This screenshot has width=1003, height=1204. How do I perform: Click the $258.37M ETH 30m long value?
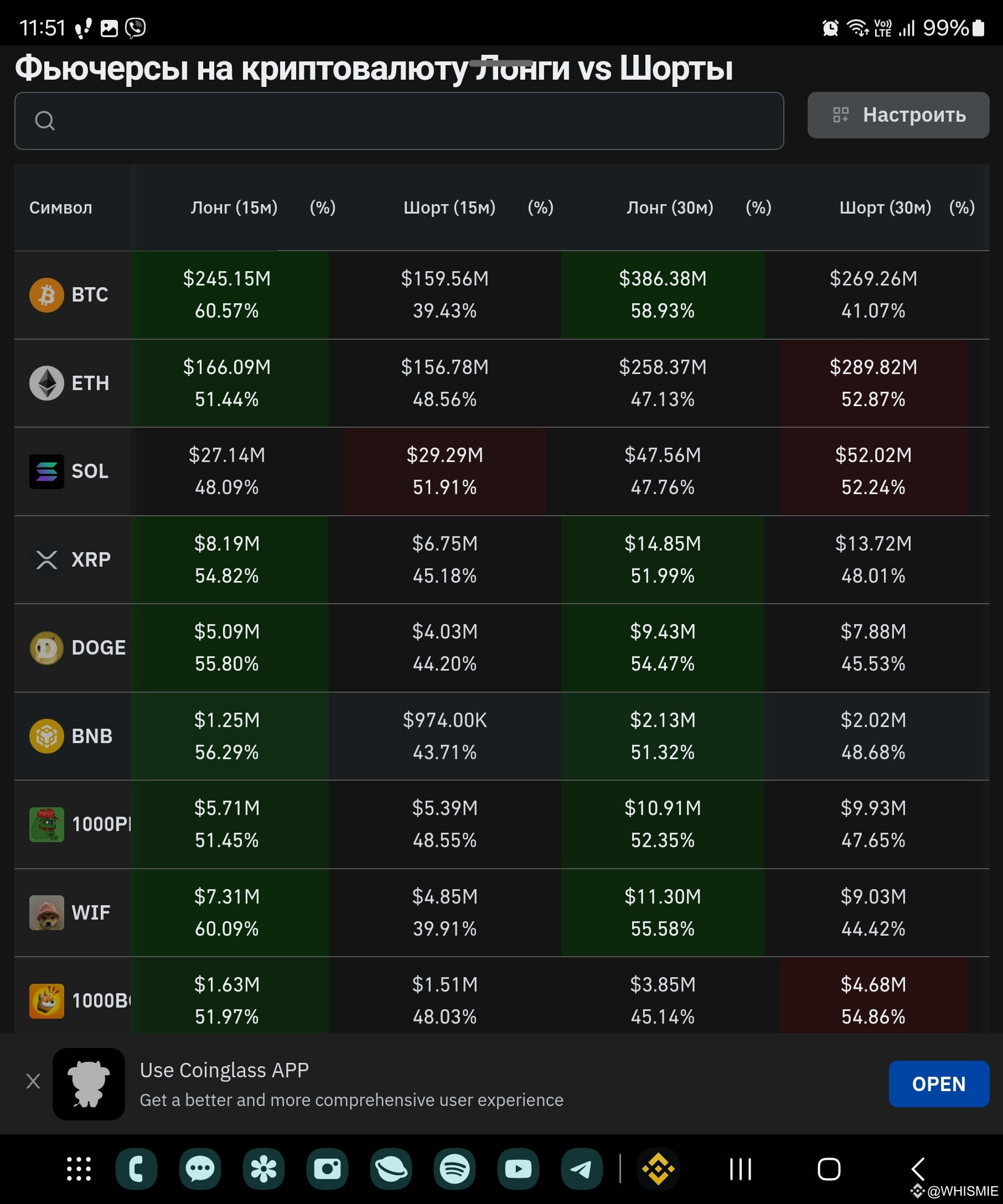click(x=663, y=367)
